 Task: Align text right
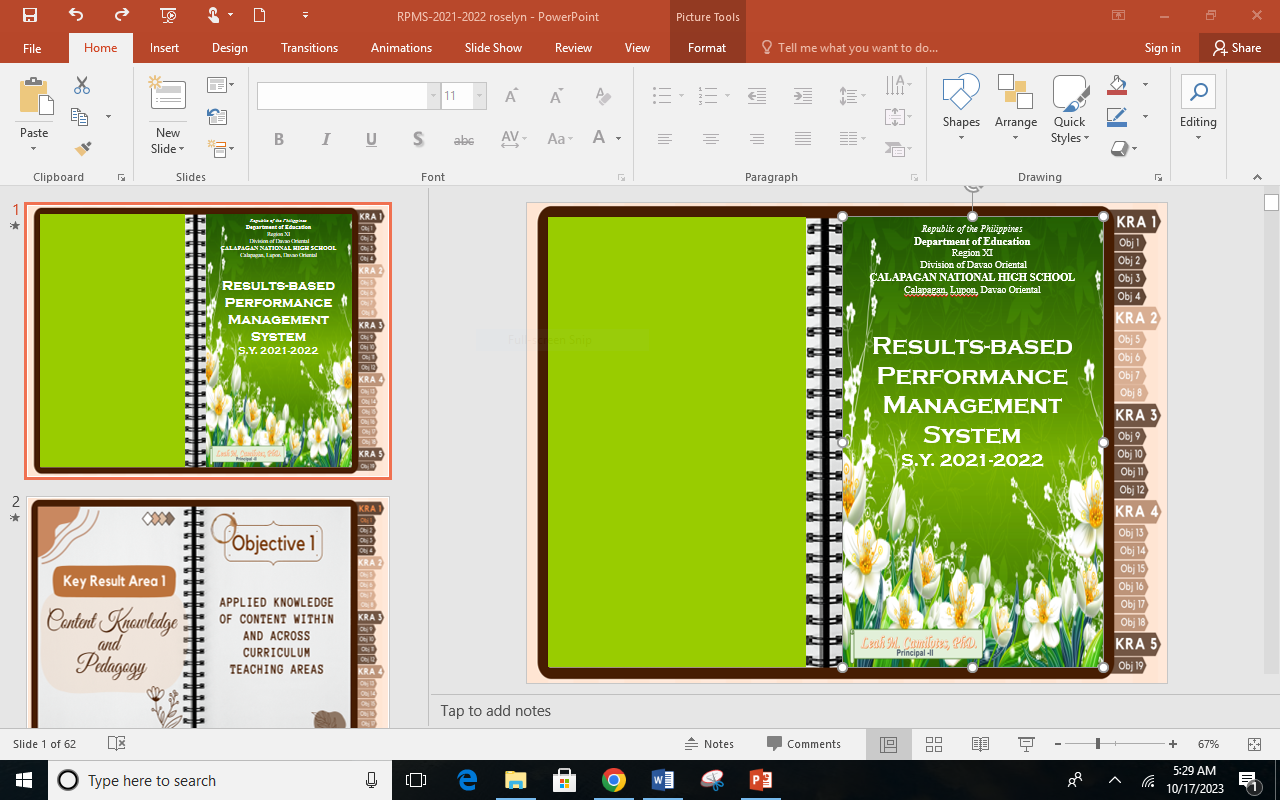[x=757, y=139]
